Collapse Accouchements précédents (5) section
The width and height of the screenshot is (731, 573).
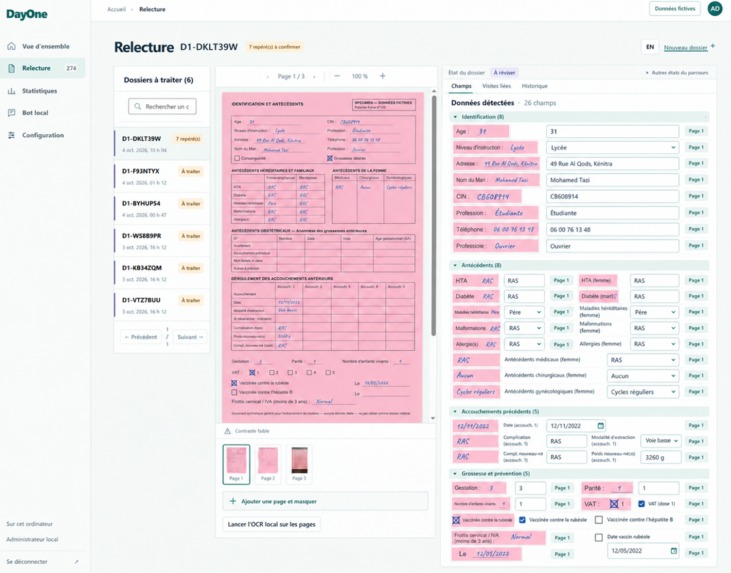tap(579, 412)
